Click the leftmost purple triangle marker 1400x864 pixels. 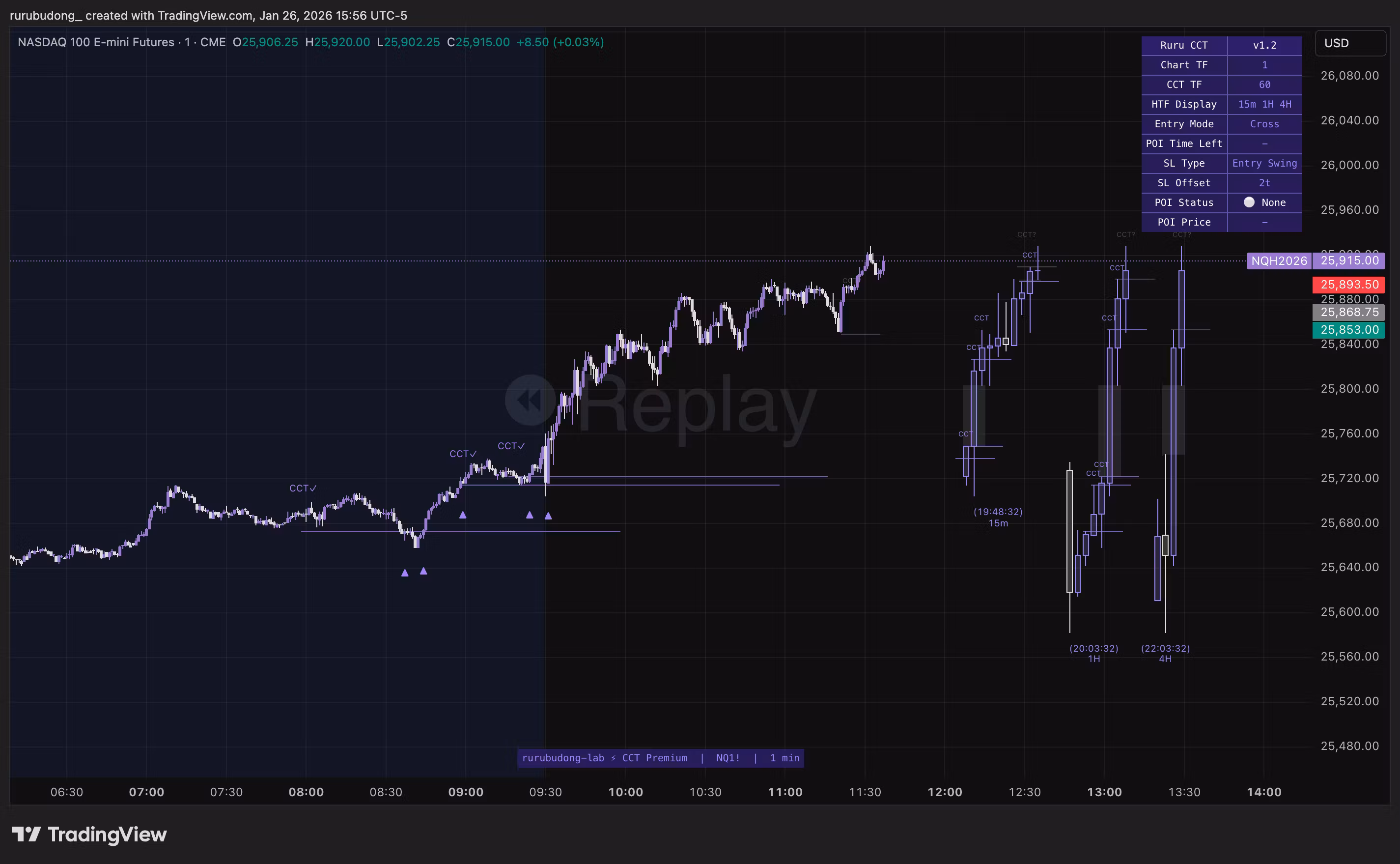tap(405, 573)
